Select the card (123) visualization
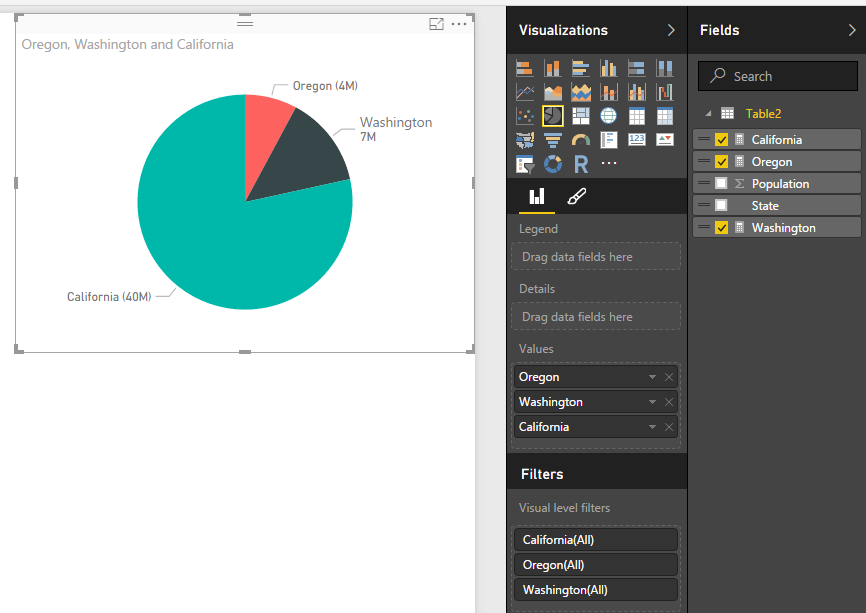Viewport: 866px width, 613px height. [x=637, y=139]
